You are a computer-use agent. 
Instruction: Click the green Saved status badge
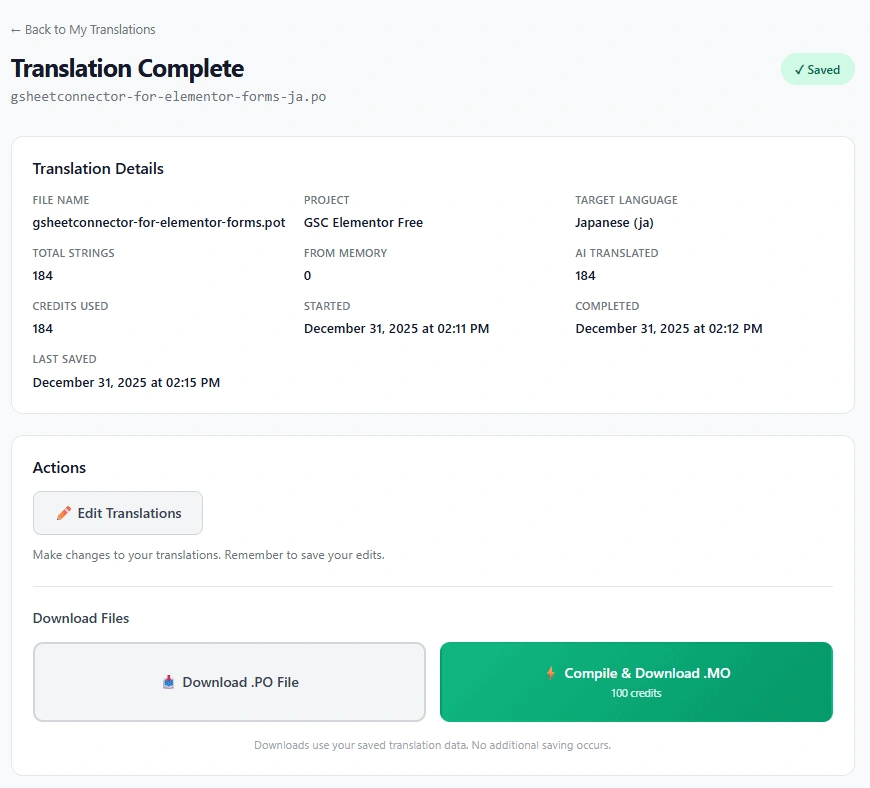click(x=817, y=69)
